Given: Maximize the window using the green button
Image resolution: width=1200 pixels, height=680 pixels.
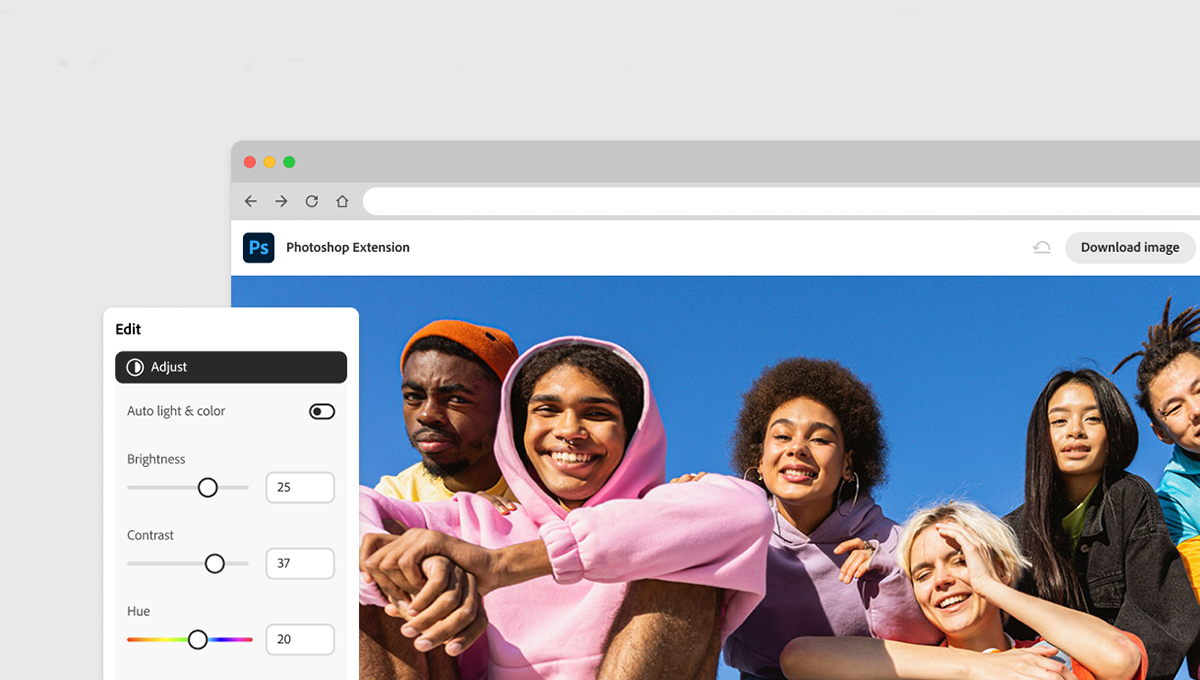Looking at the screenshot, I should tap(289, 162).
